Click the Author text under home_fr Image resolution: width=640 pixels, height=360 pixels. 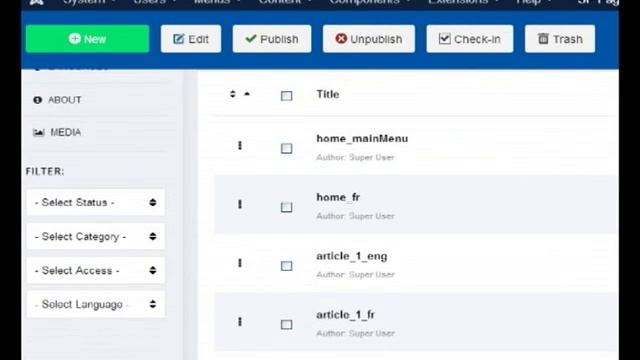click(x=355, y=216)
